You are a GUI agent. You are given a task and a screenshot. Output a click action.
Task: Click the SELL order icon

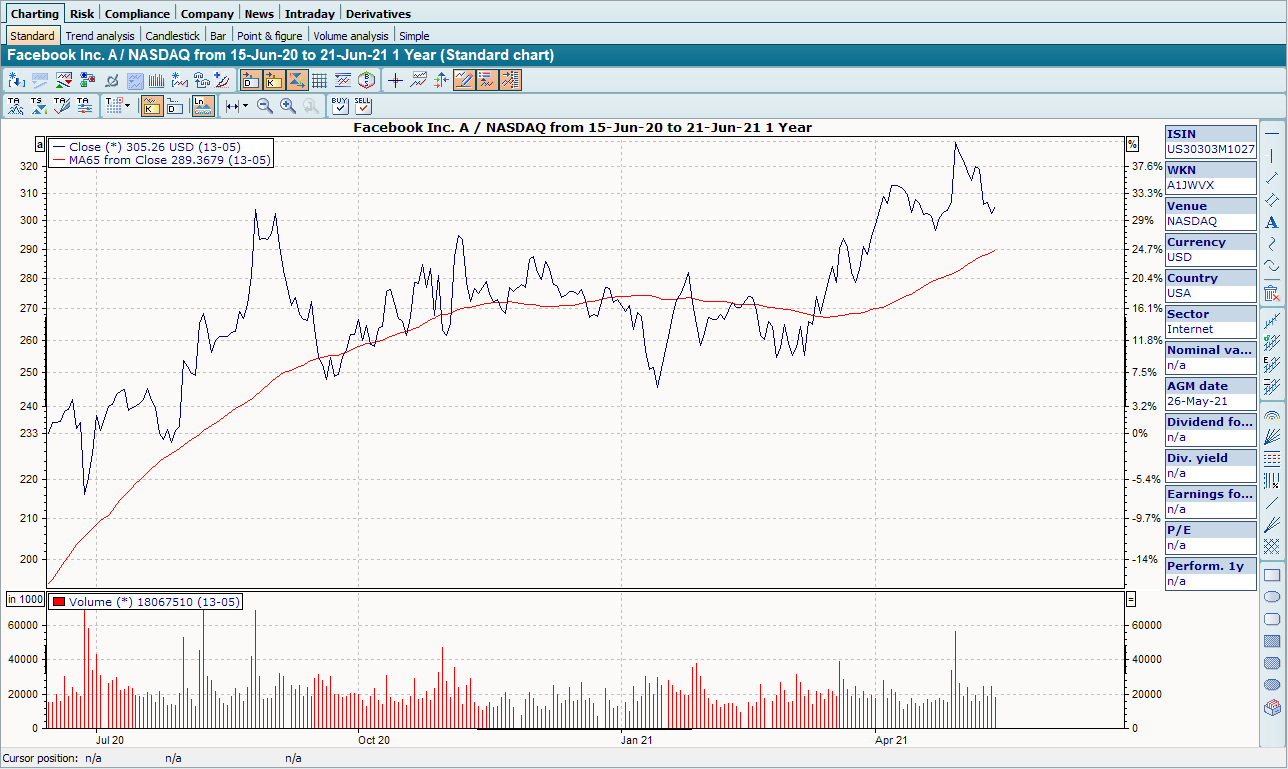click(x=363, y=105)
